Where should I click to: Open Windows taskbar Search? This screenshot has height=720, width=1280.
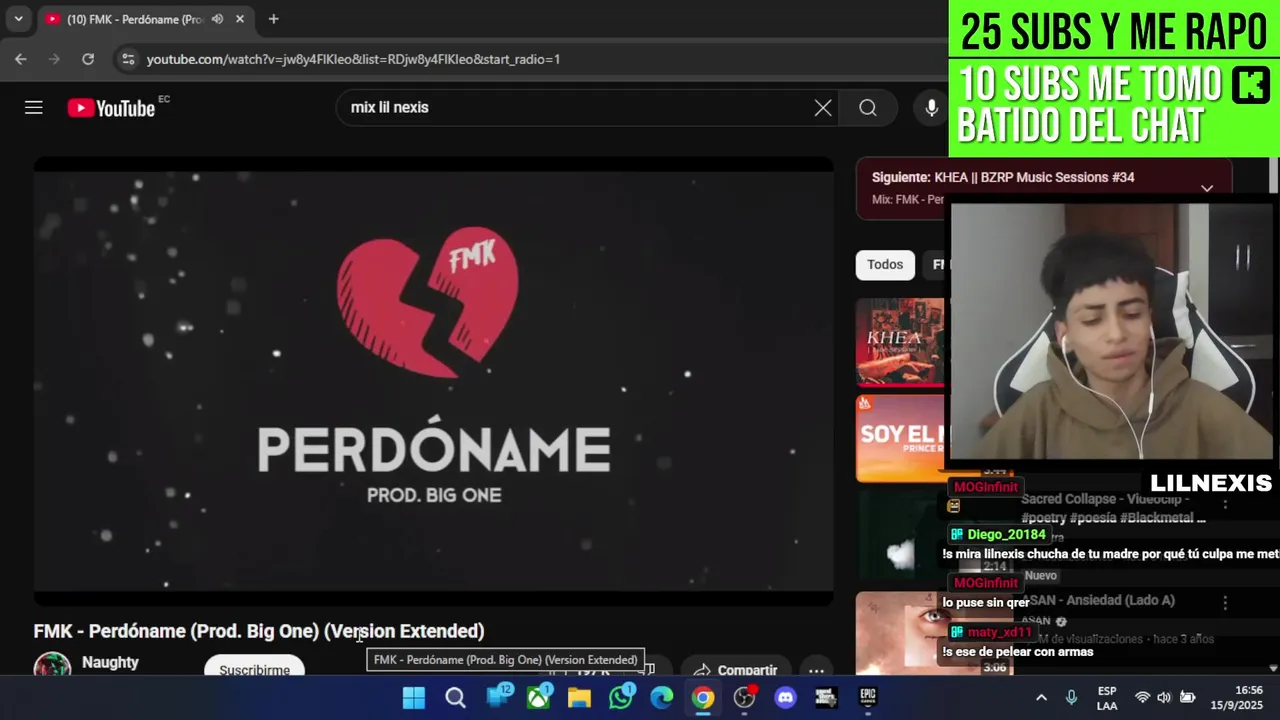[455, 697]
